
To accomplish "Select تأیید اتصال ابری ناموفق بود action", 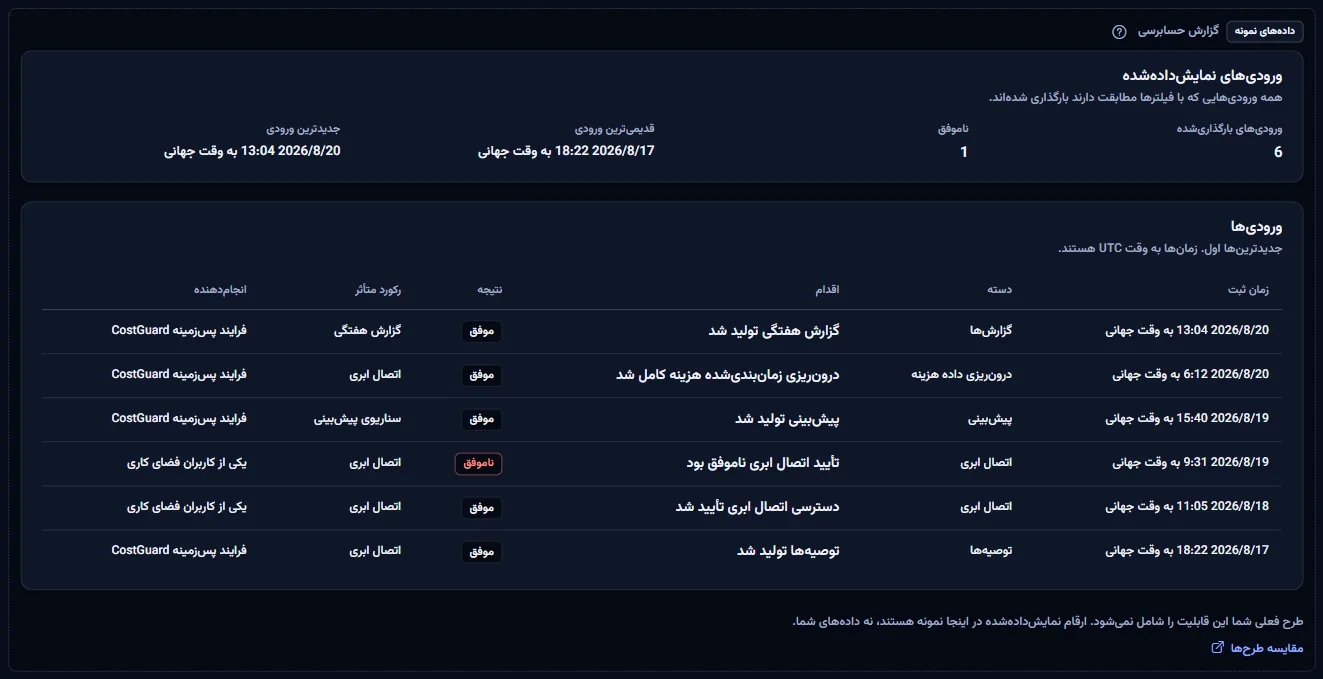I will (x=763, y=464).
